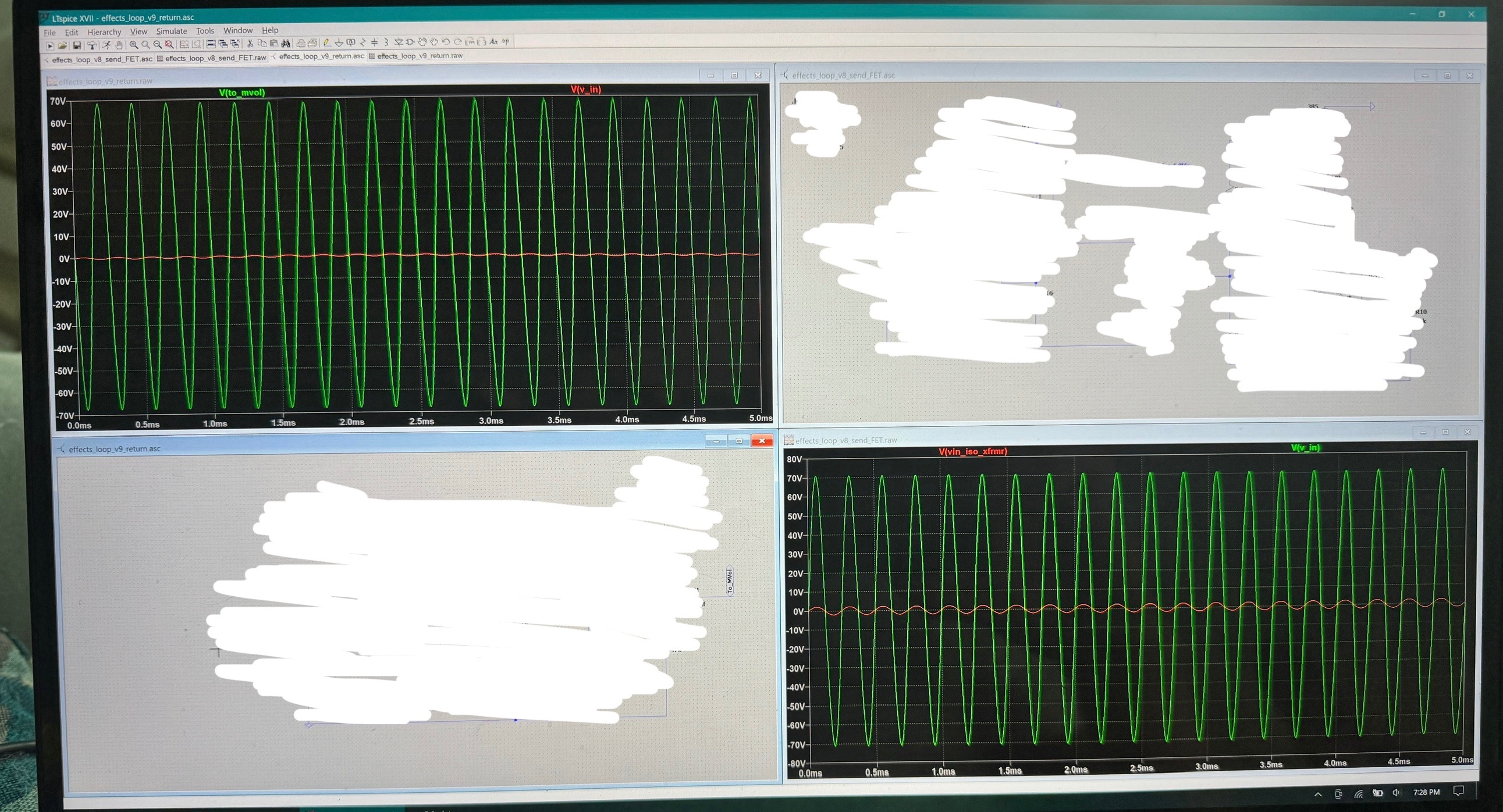This screenshot has height=812, width=1503.
Task: Open the Hierarchy menu
Action: [x=104, y=32]
